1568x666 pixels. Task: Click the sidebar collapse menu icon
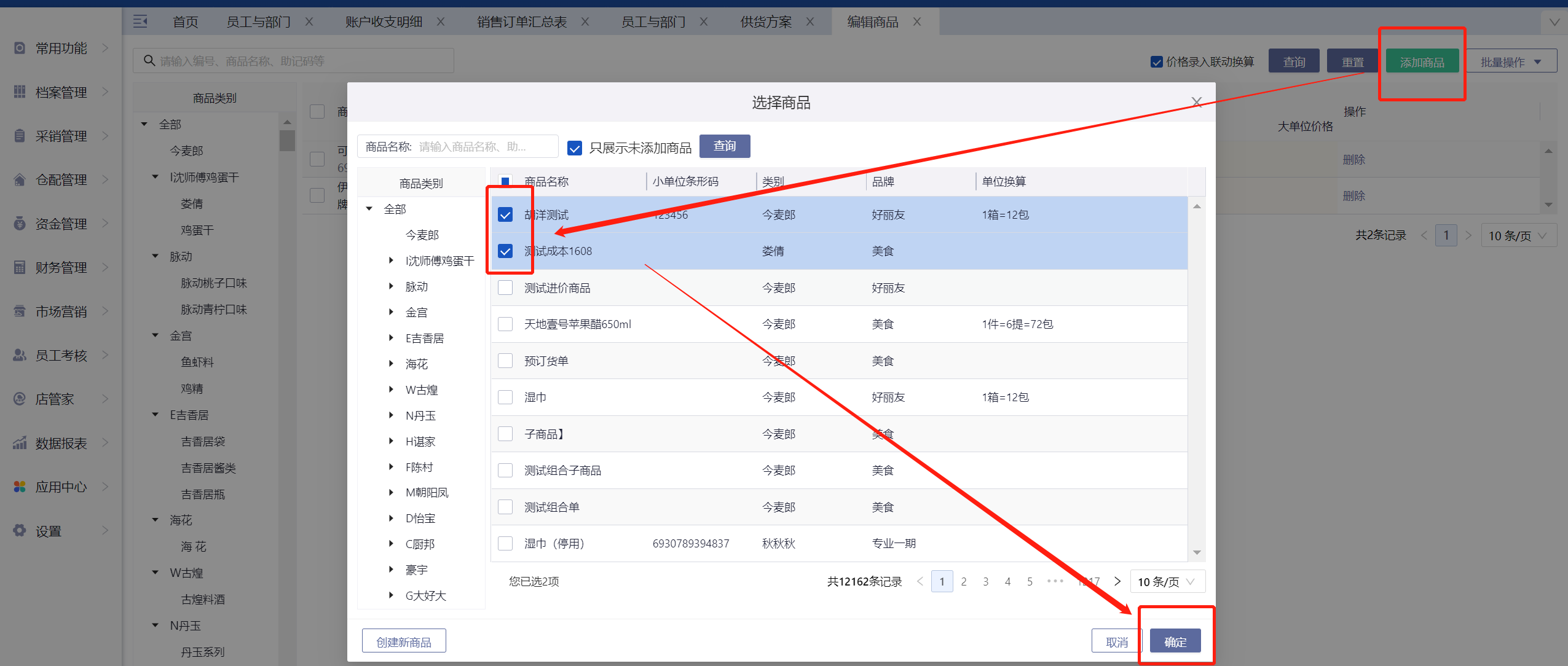tap(140, 22)
